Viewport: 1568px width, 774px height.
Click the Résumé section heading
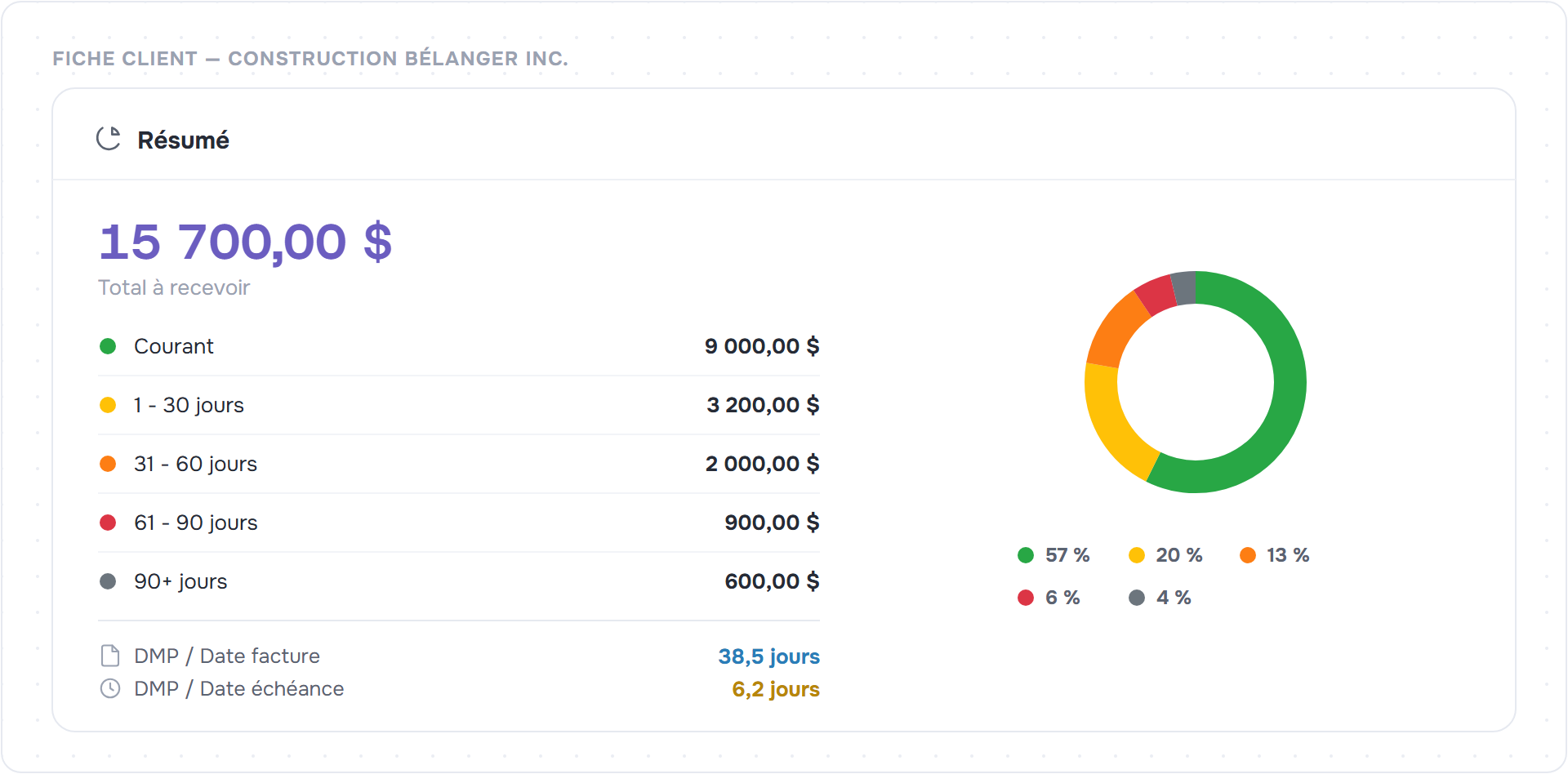click(x=183, y=140)
